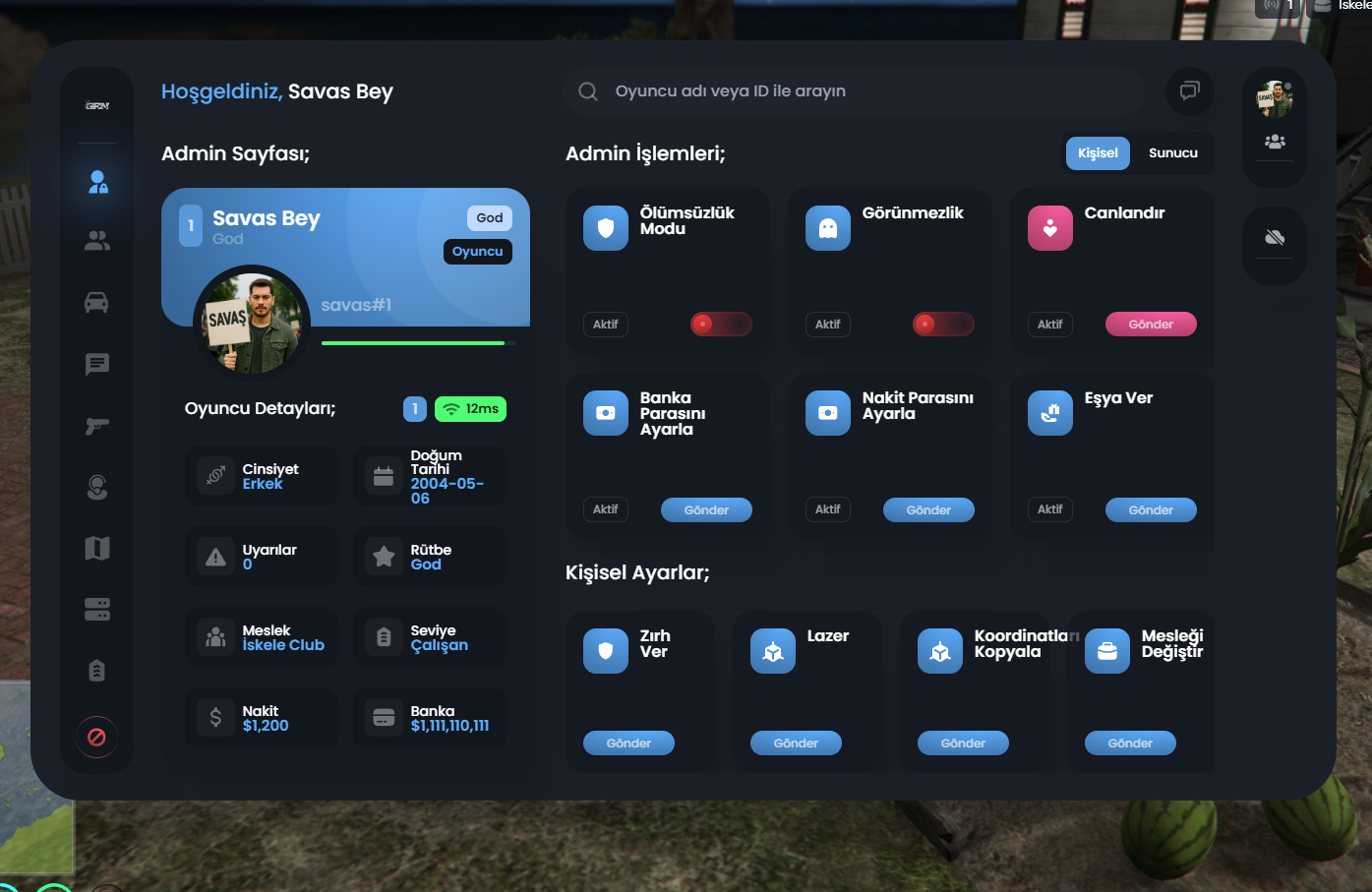The height and width of the screenshot is (892, 1372).
Task: Click Gönder under Mesleği Değiştir
Action: [1130, 743]
